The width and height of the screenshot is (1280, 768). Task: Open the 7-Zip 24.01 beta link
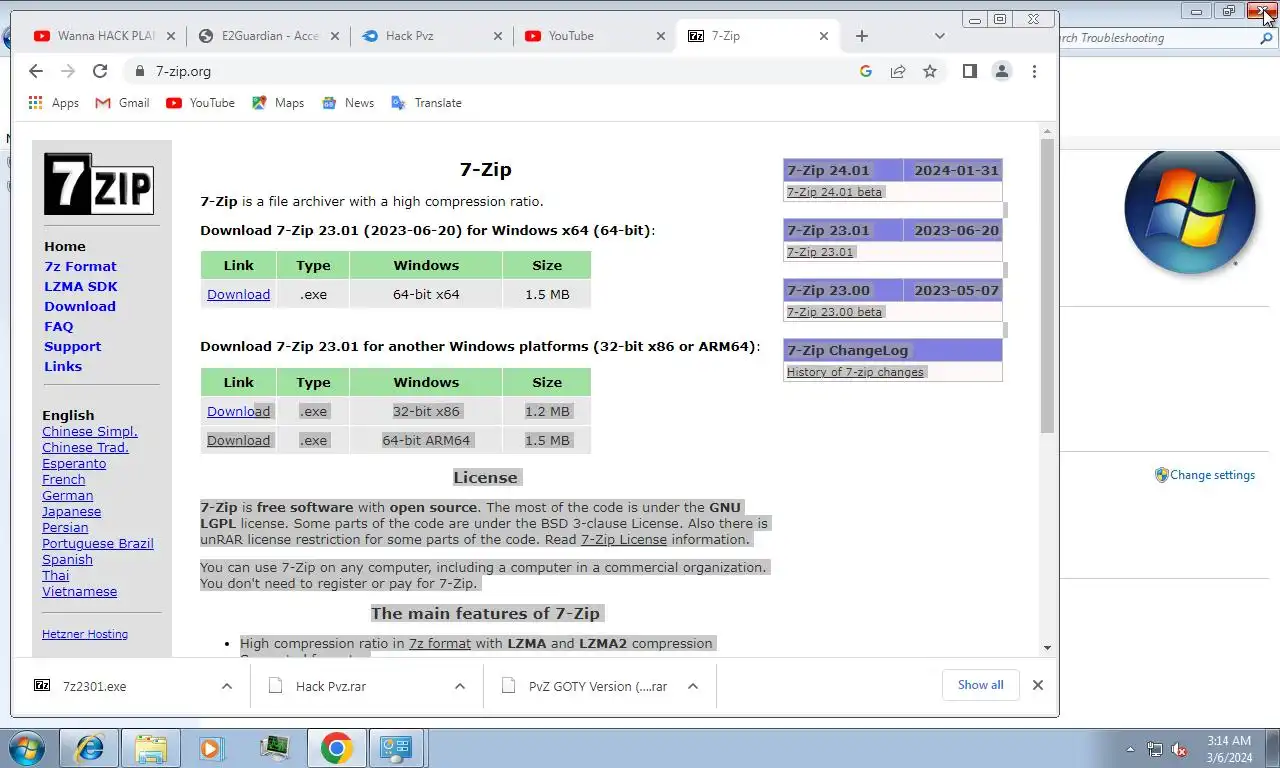(x=834, y=192)
